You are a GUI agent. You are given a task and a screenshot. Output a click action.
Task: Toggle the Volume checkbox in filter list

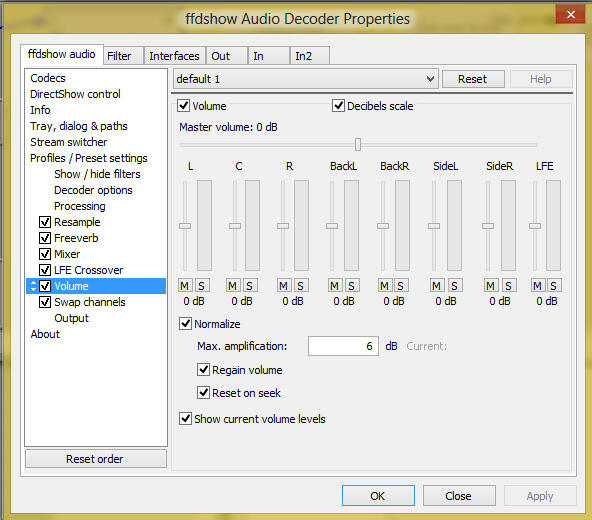pyautogui.click(x=45, y=286)
